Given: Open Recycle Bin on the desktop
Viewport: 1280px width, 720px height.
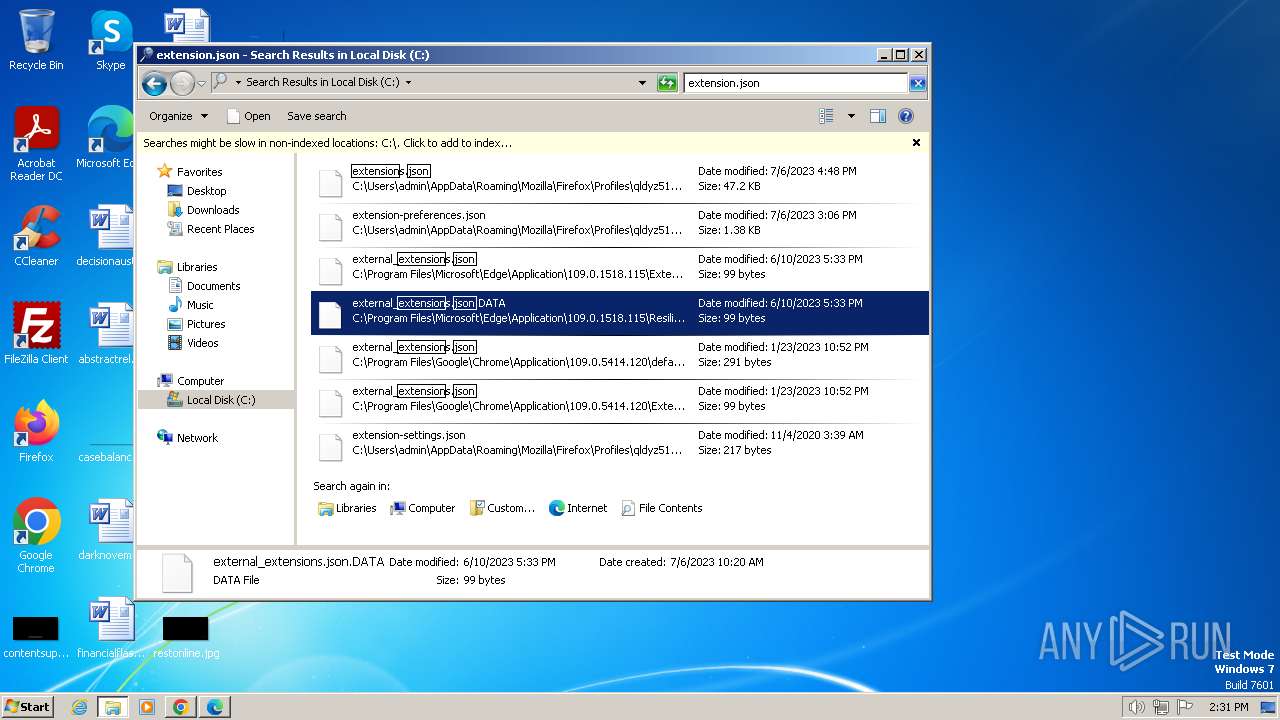Looking at the screenshot, I should (x=36, y=40).
